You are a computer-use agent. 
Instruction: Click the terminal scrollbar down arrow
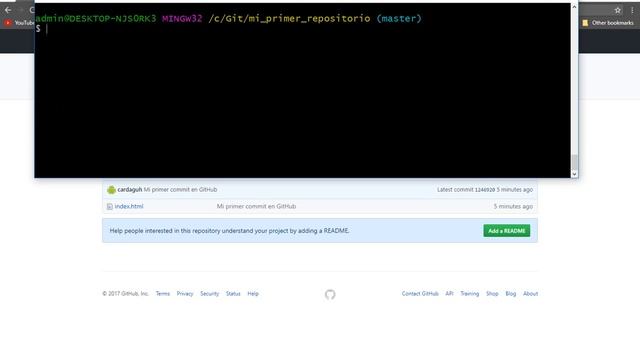[574, 174]
